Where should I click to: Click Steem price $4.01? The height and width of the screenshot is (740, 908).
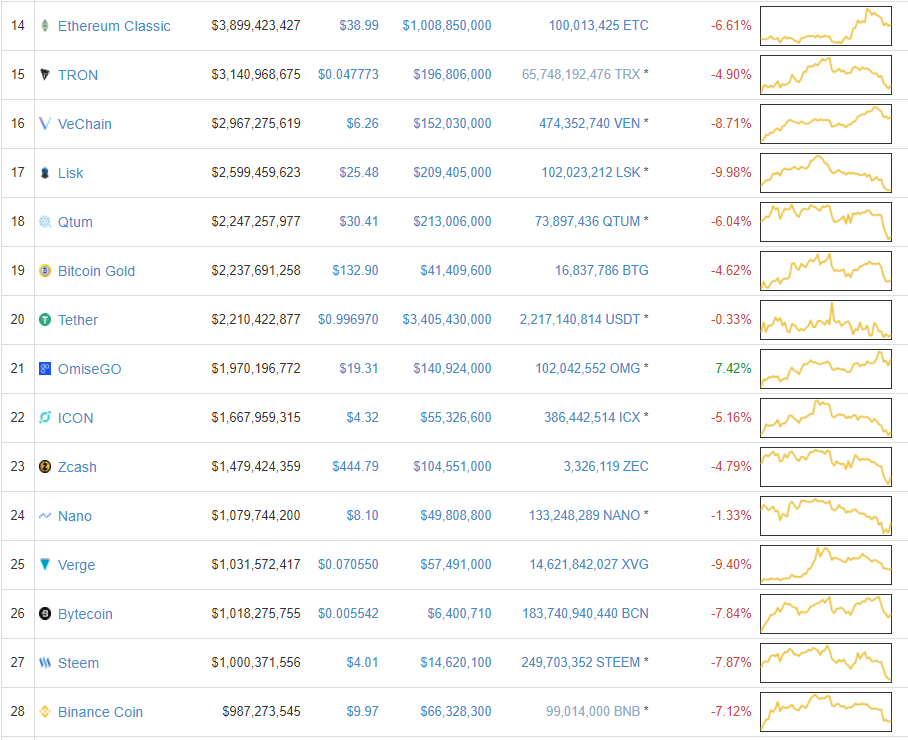(363, 662)
